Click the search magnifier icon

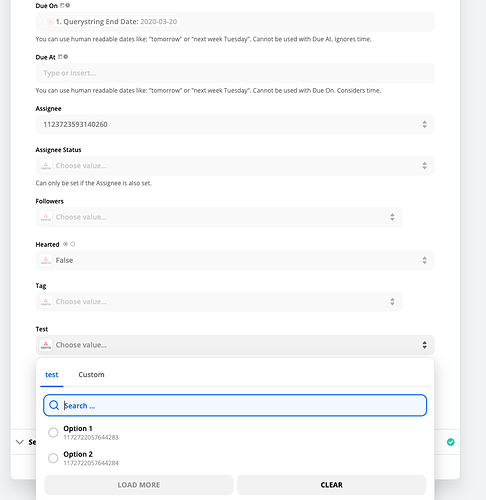(x=54, y=405)
